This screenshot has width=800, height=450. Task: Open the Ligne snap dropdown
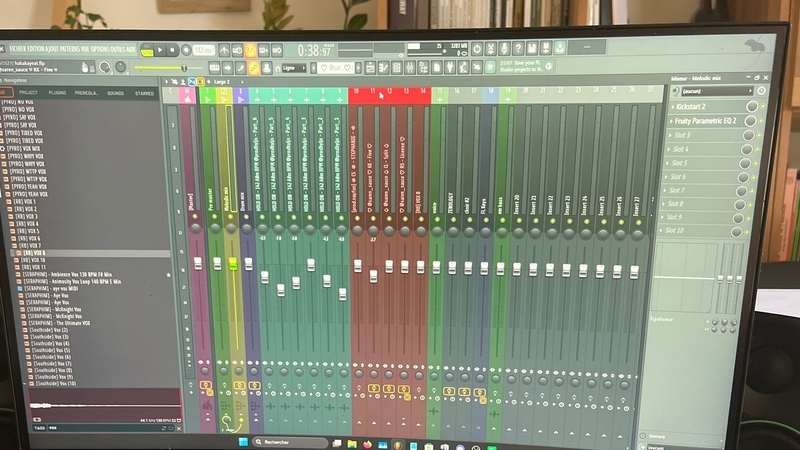point(293,68)
